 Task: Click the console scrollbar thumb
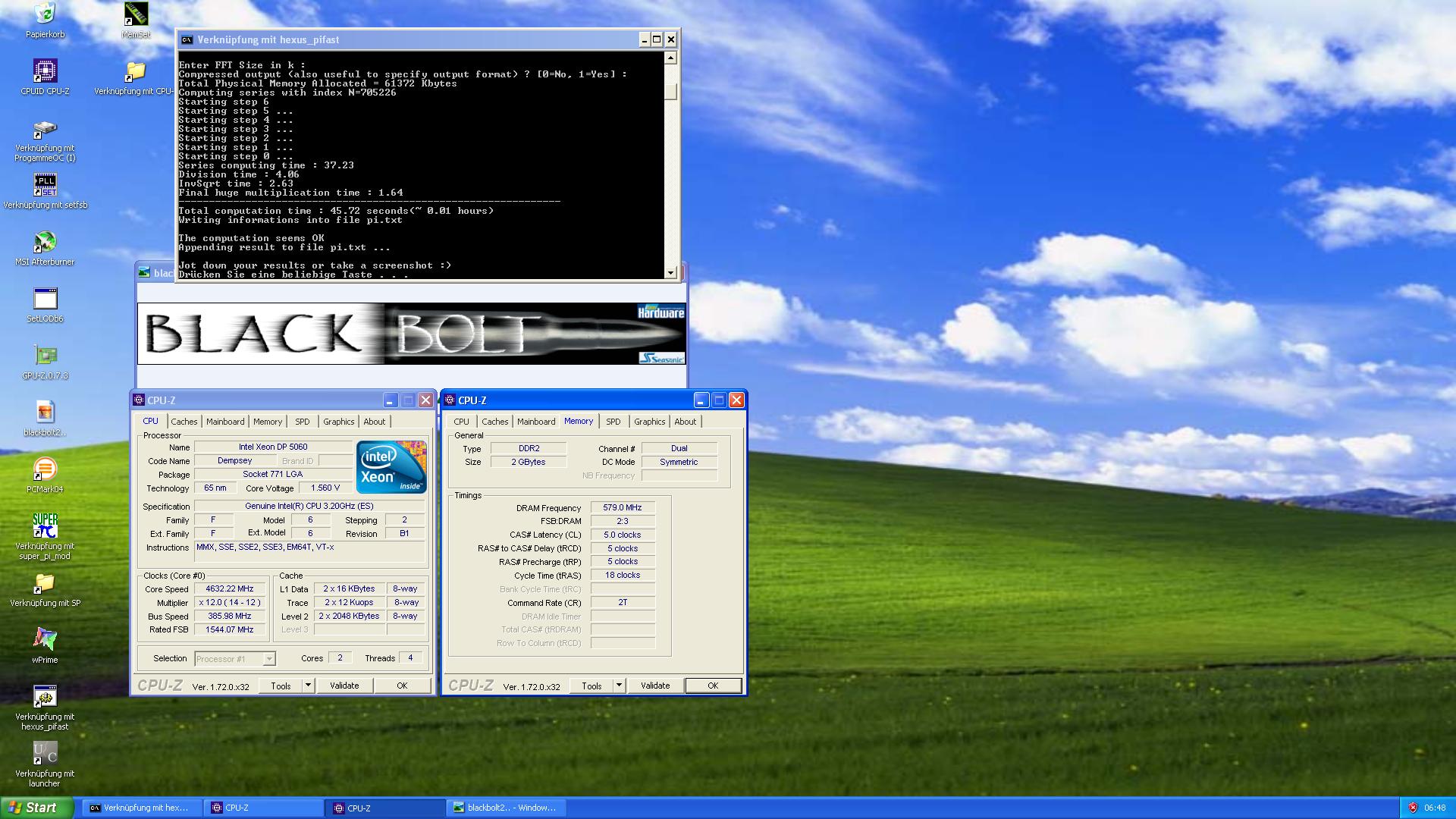[x=670, y=92]
